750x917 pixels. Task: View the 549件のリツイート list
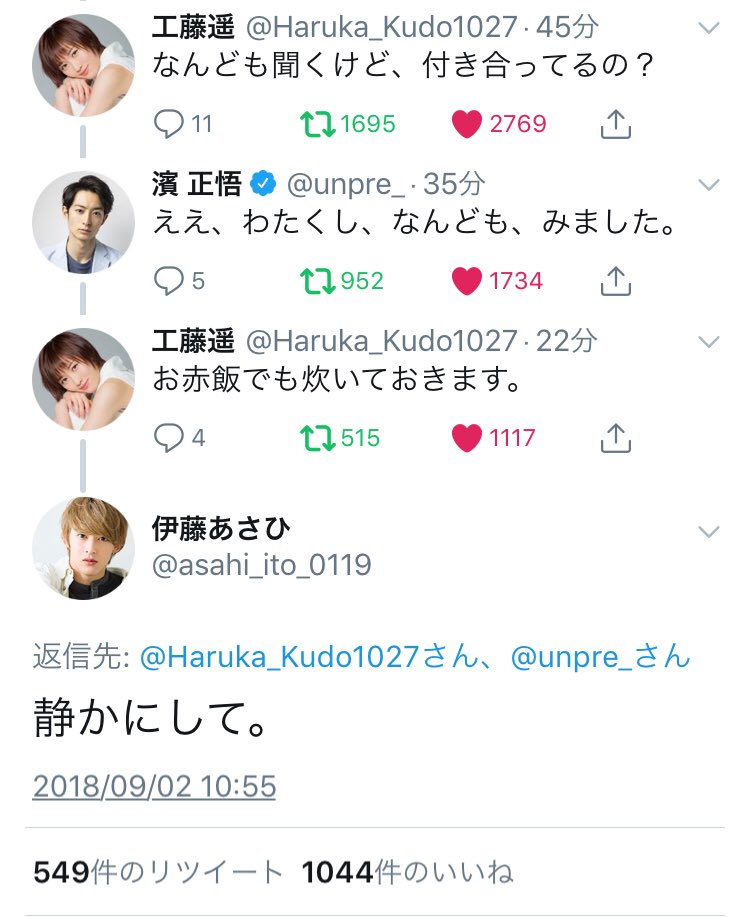[158, 872]
